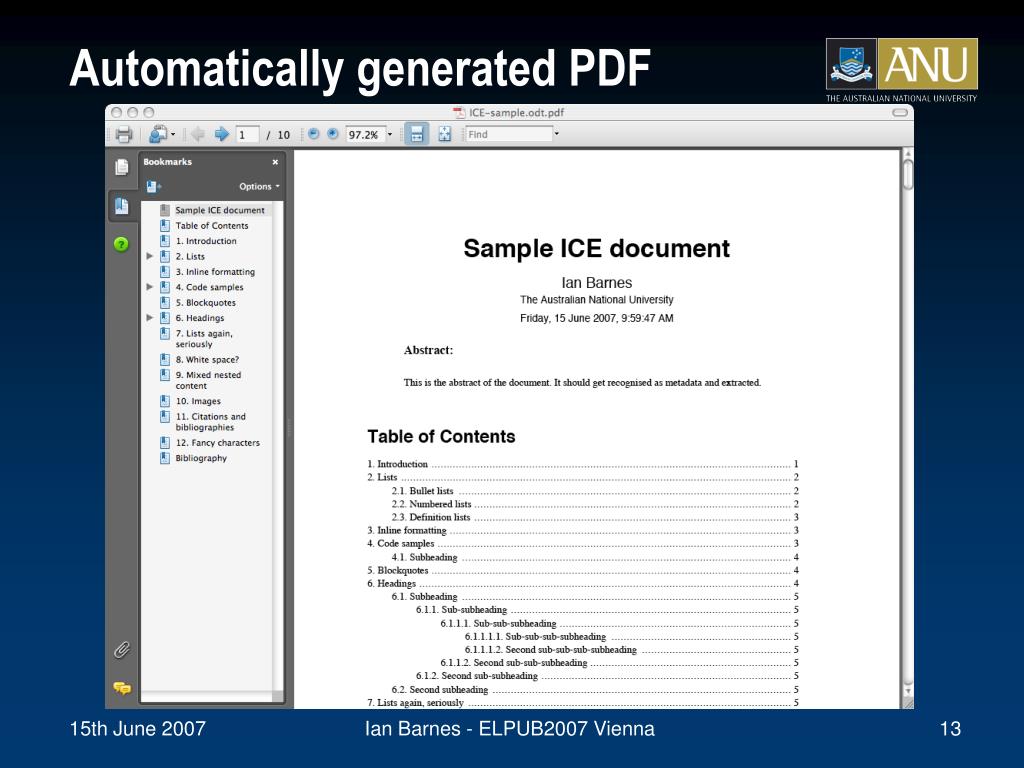Expand the '6. Headings' bookmark
The height and width of the screenshot is (768, 1024).
150,318
